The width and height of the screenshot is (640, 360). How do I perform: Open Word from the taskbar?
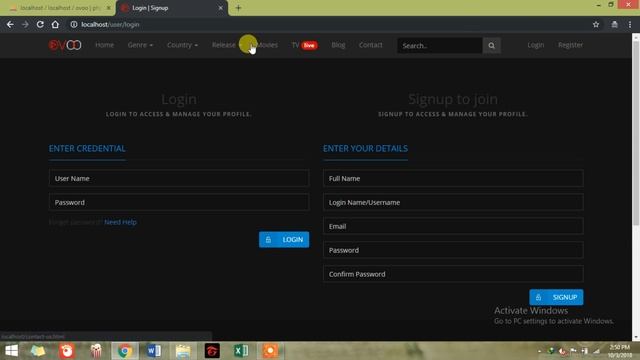(x=154, y=351)
